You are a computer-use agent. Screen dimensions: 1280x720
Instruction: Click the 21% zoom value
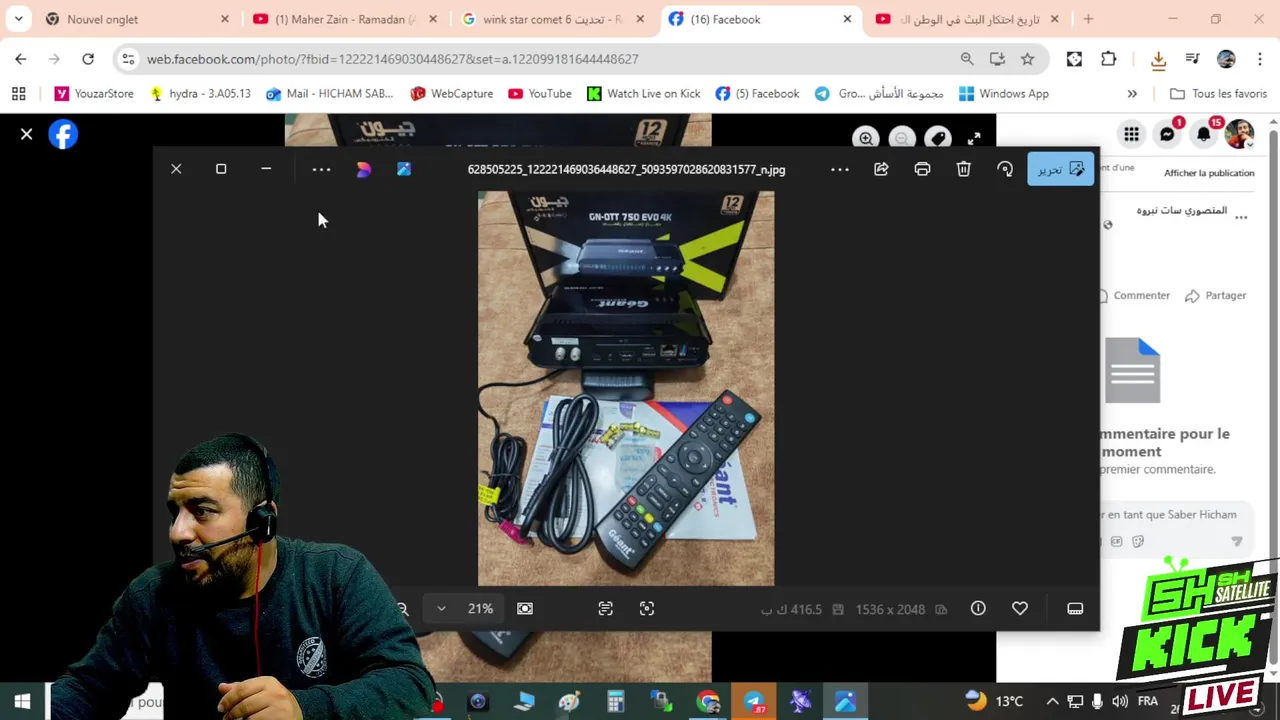pyautogui.click(x=480, y=608)
